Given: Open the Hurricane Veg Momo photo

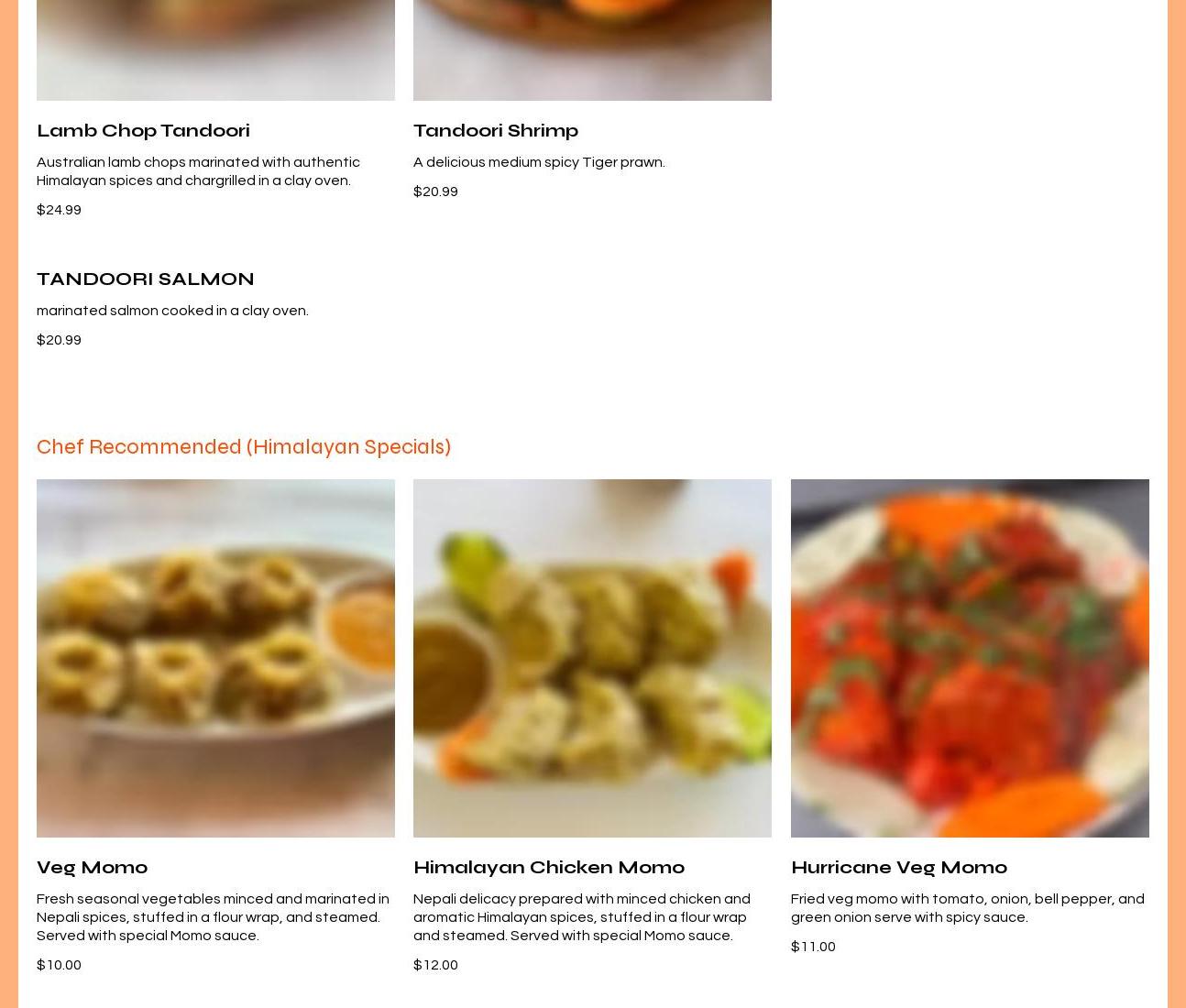Looking at the screenshot, I should [x=970, y=658].
